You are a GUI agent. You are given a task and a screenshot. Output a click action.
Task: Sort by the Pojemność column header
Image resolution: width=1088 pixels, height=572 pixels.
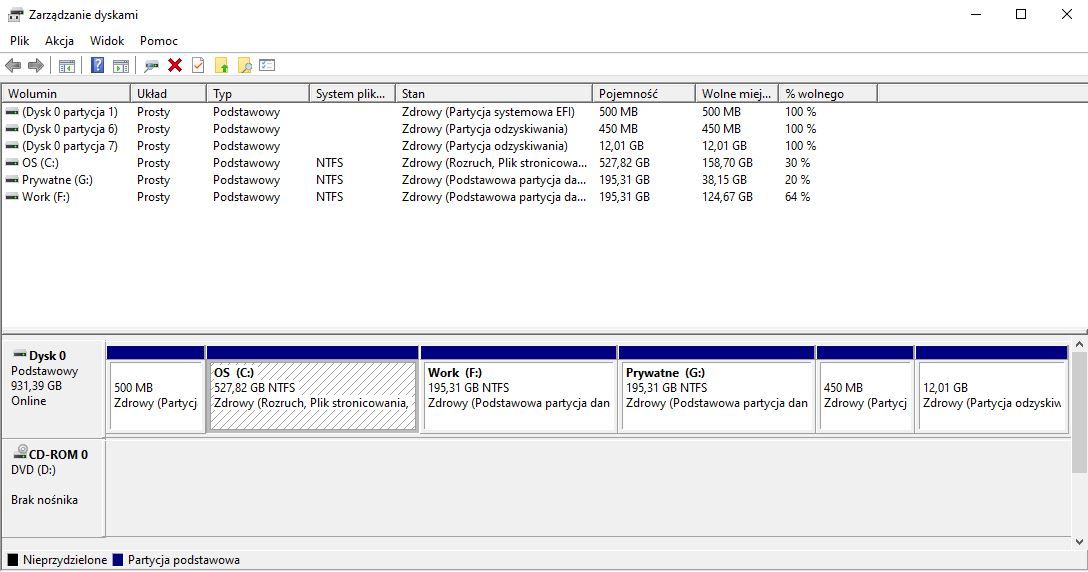pos(643,94)
